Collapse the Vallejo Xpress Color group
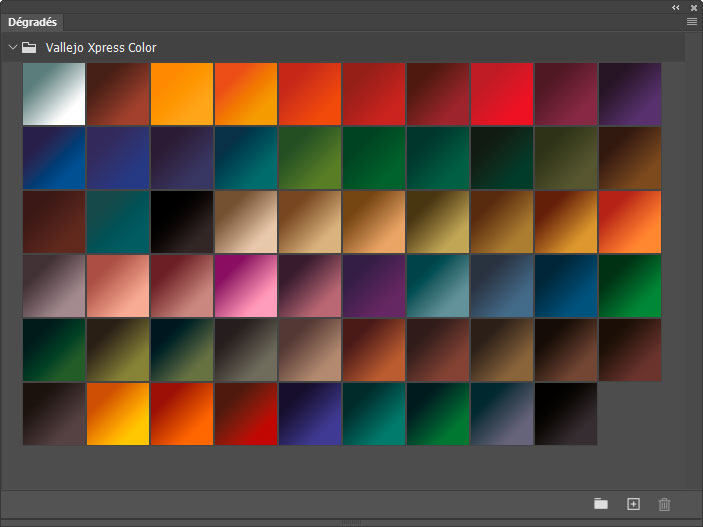 point(12,47)
